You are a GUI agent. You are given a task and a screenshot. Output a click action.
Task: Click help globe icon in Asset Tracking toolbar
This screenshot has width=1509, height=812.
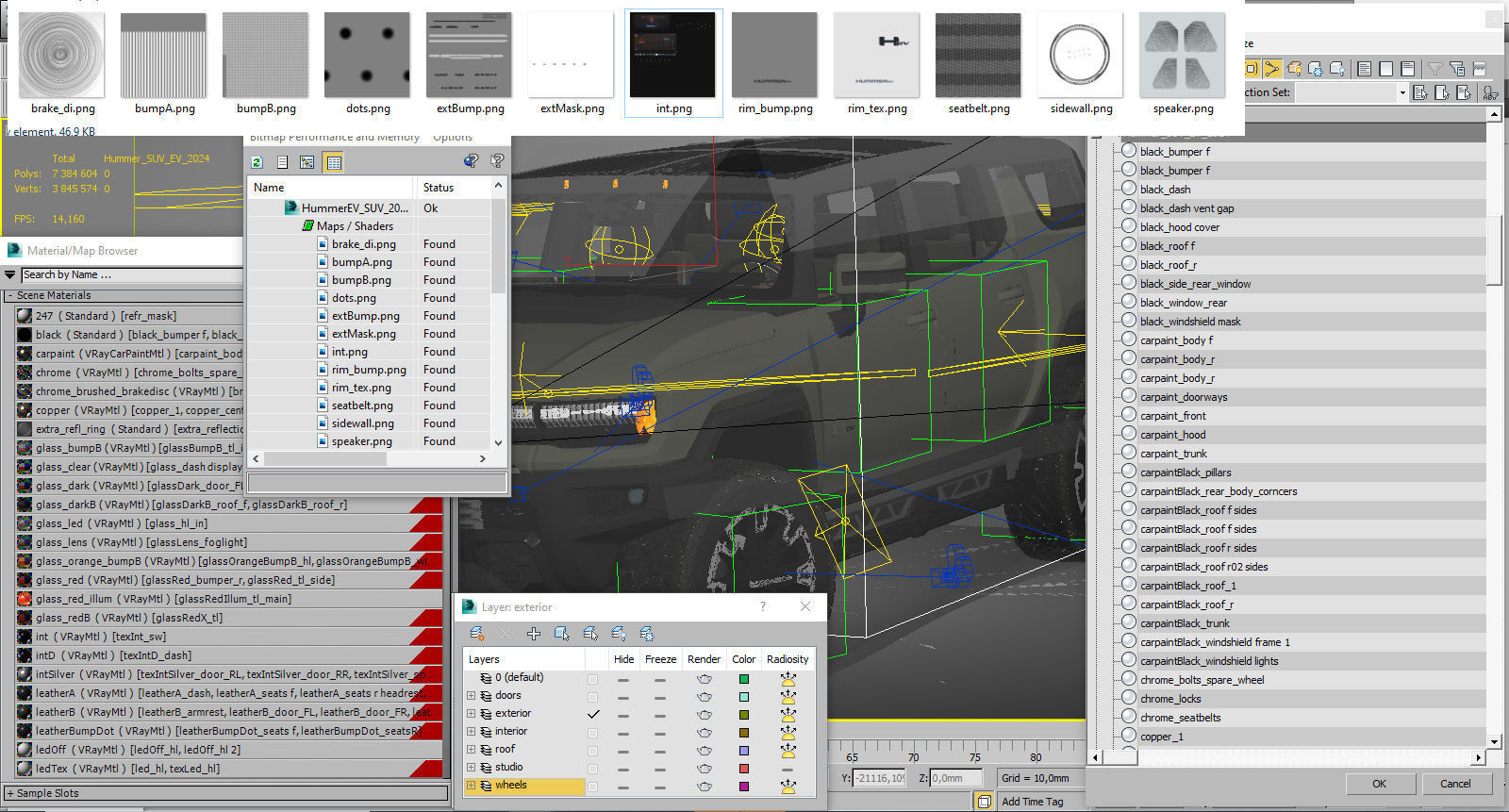click(x=471, y=161)
